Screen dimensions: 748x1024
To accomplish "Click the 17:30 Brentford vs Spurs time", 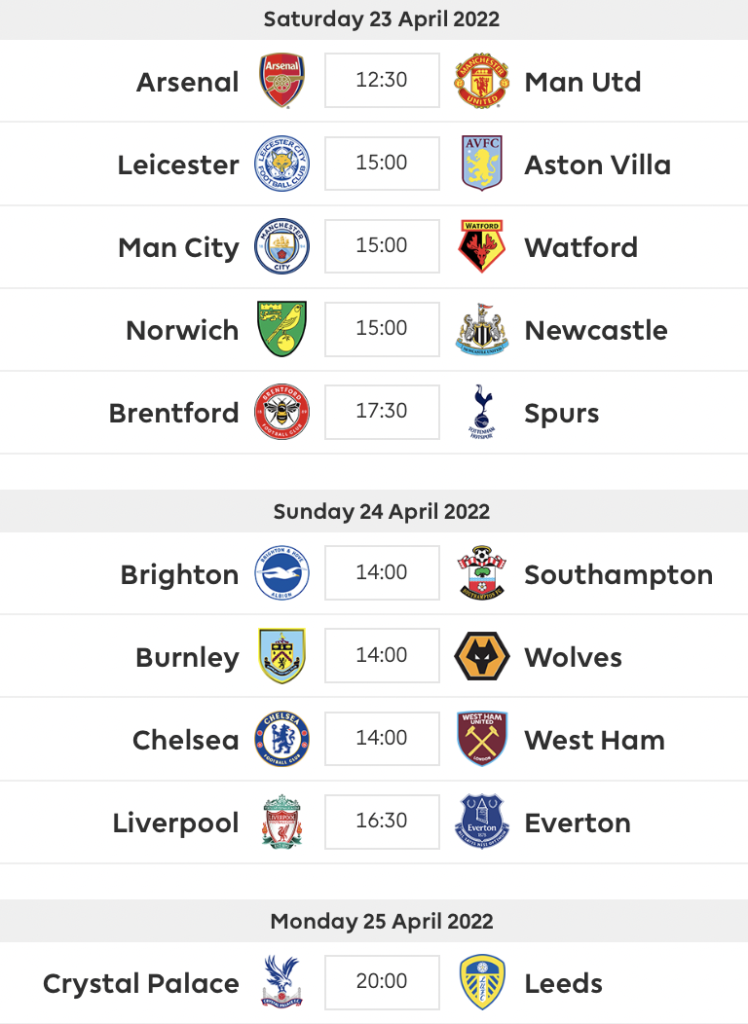I will tap(382, 411).
